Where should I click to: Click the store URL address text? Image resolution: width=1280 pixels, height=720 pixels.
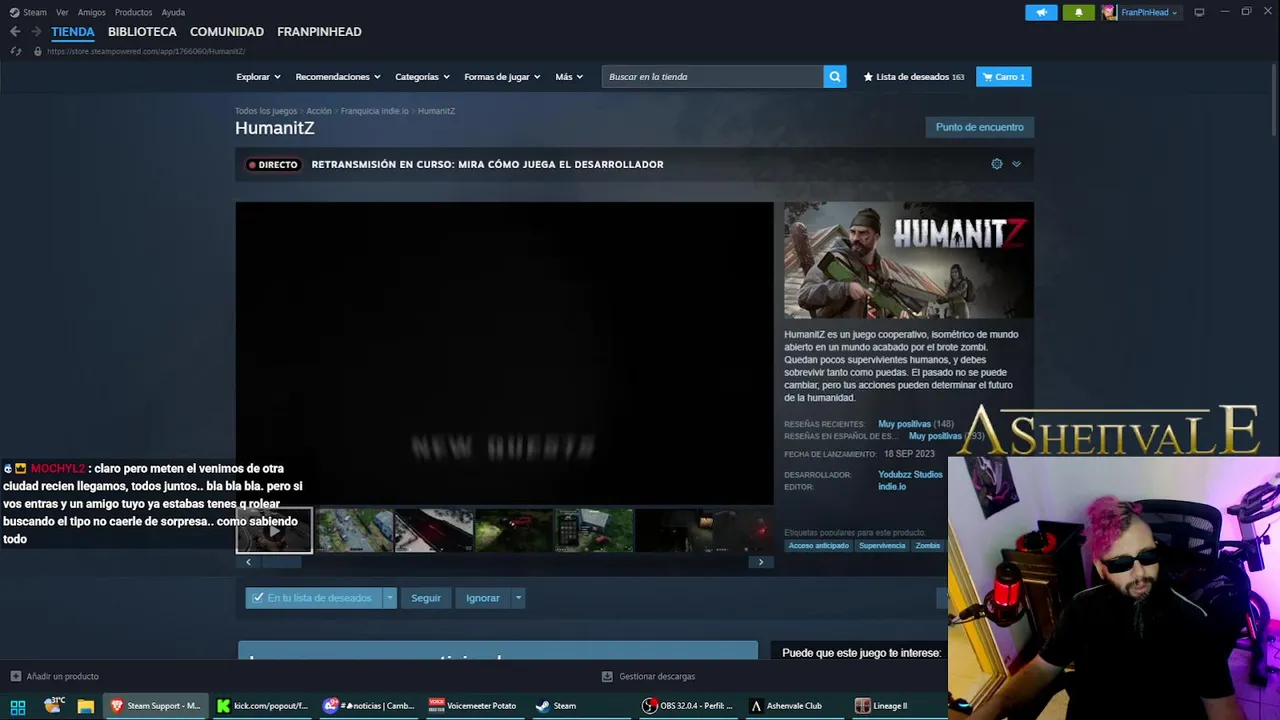click(x=146, y=51)
